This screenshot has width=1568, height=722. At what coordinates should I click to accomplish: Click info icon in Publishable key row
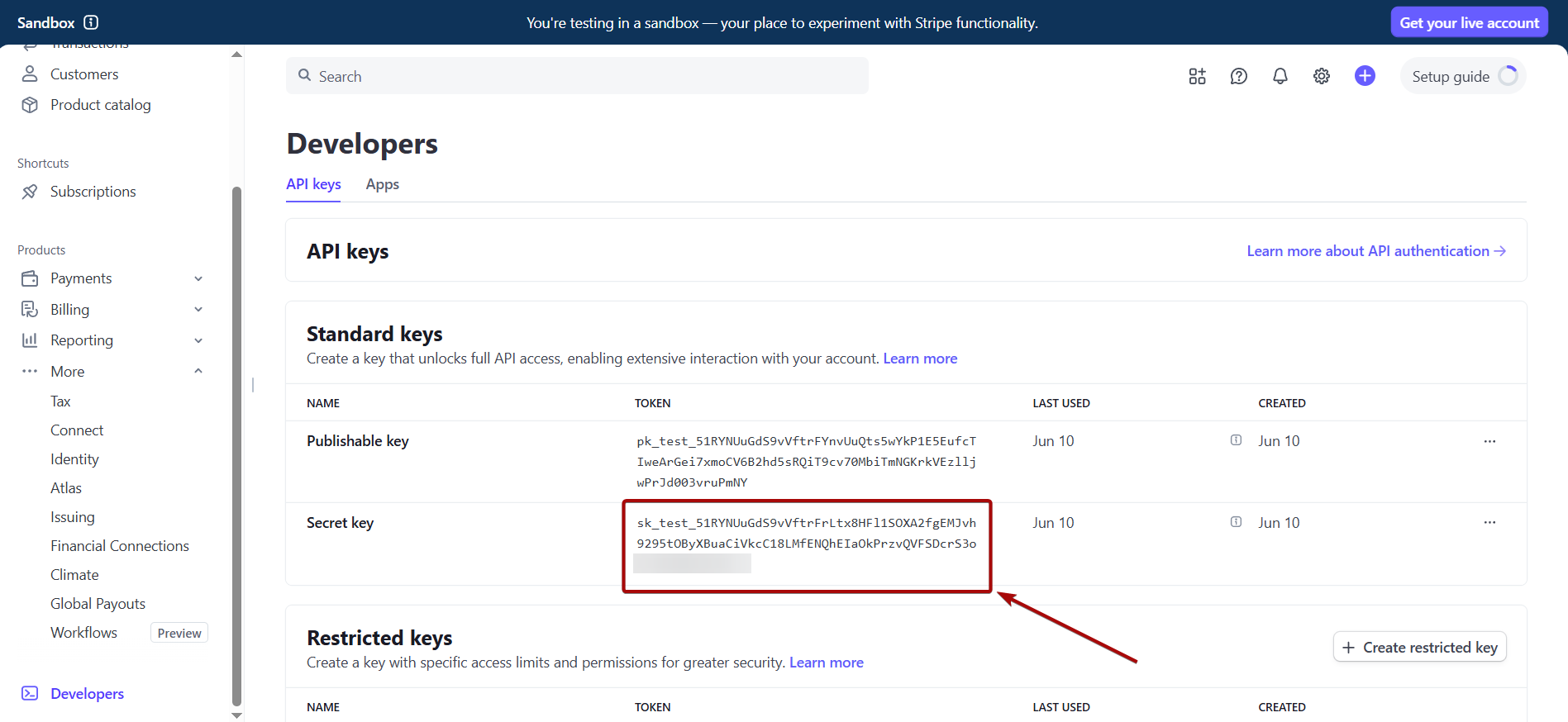click(1236, 440)
